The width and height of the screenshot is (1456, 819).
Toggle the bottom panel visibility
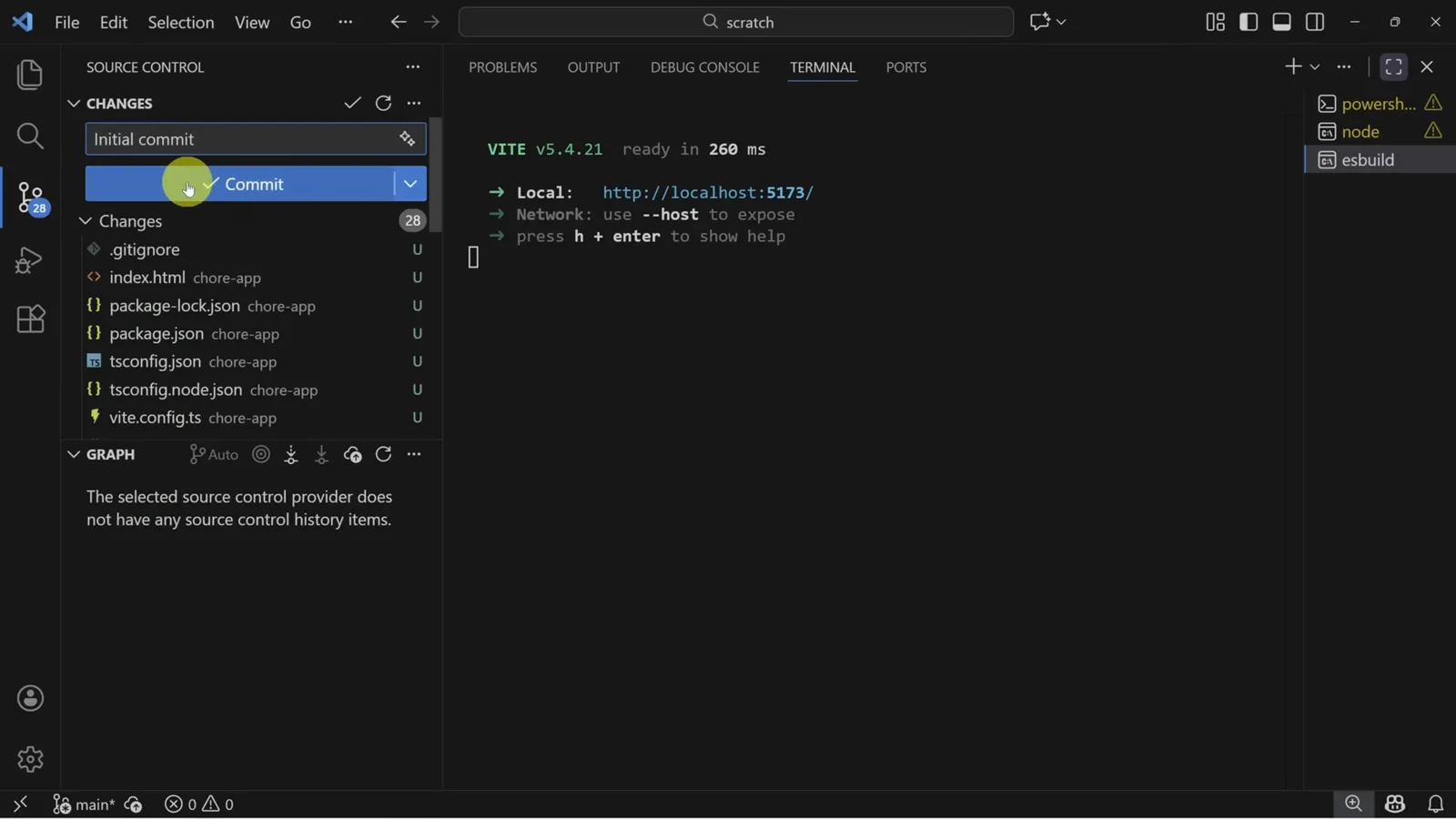(x=1281, y=22)
